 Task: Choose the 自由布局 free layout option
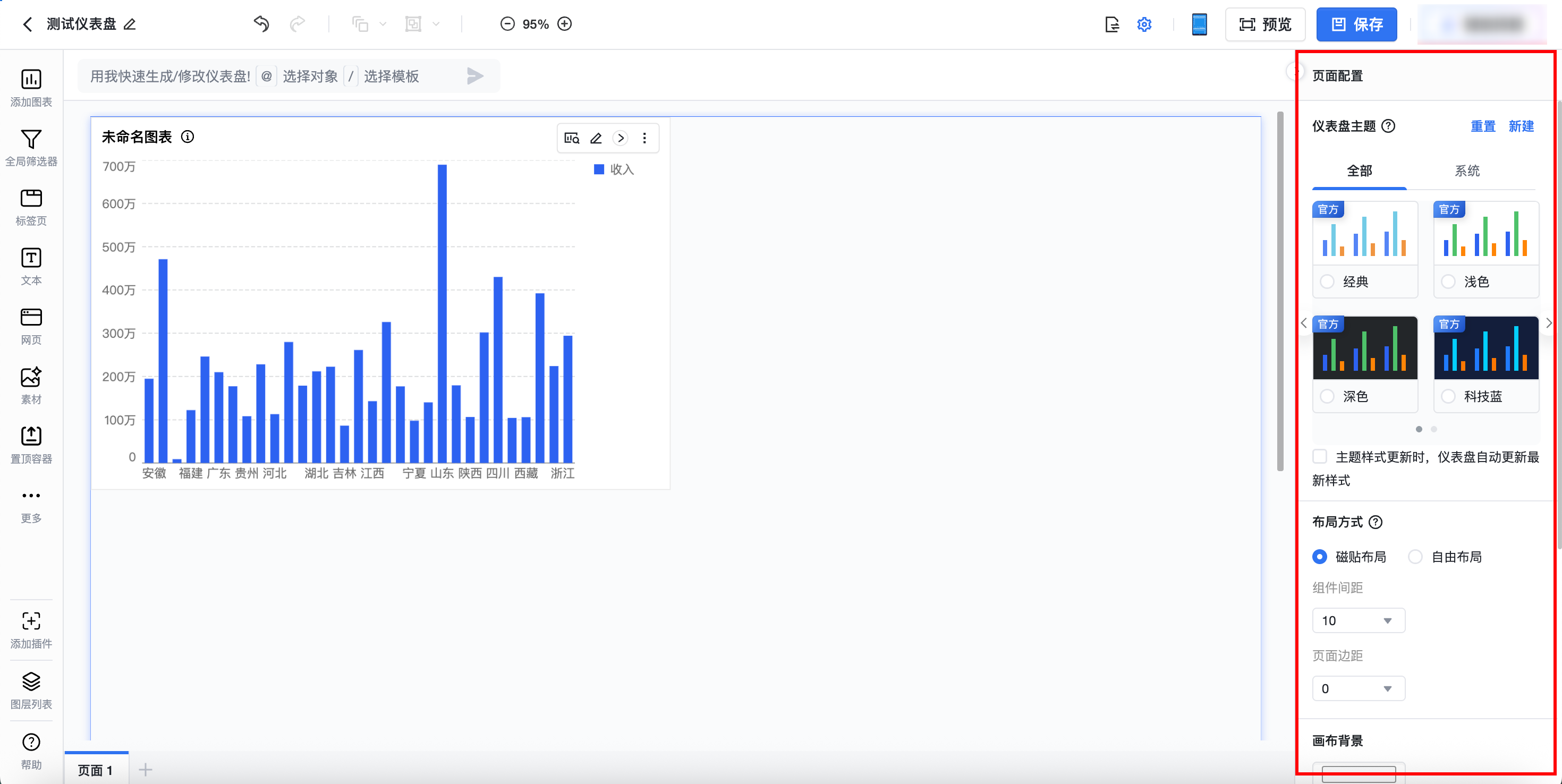click(1415, 557)
